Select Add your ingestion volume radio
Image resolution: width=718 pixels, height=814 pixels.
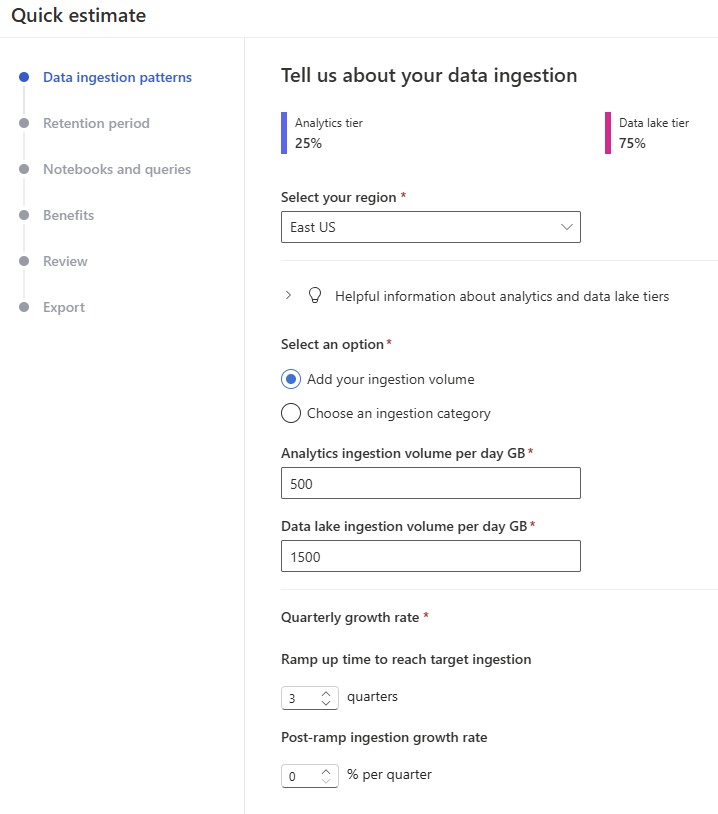click(x=291, y=379)
